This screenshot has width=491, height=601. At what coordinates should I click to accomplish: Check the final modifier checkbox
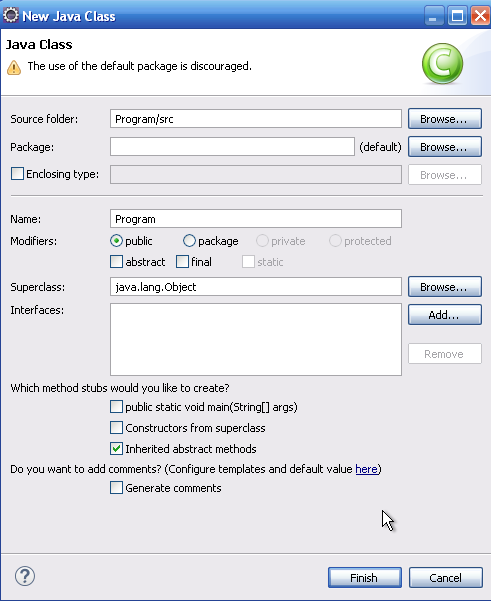point(182,262)
